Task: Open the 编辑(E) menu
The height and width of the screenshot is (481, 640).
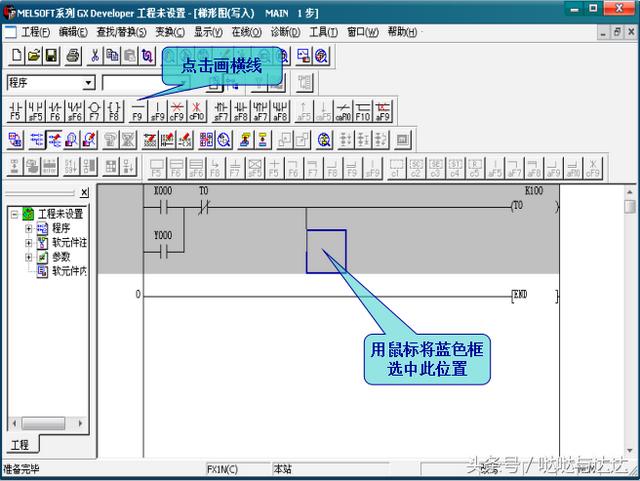Action: click(73, 32)
